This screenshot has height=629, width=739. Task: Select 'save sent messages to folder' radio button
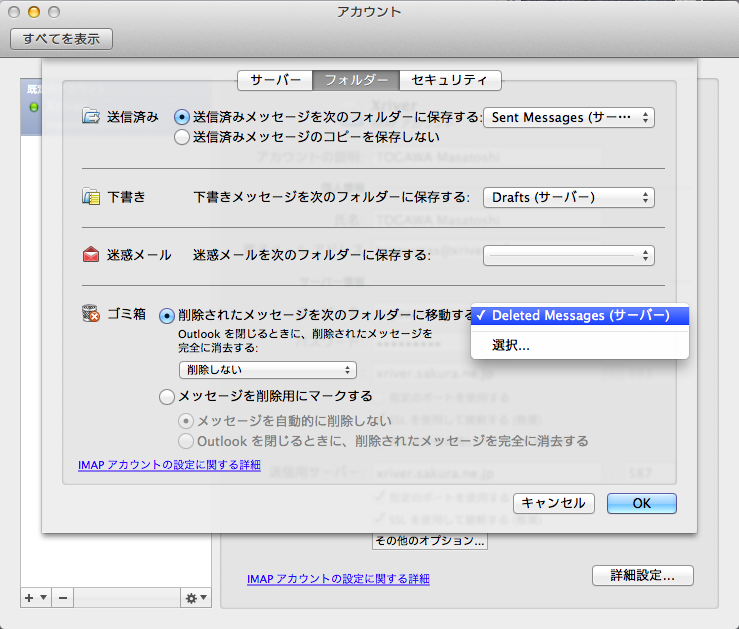pos(182,117)
